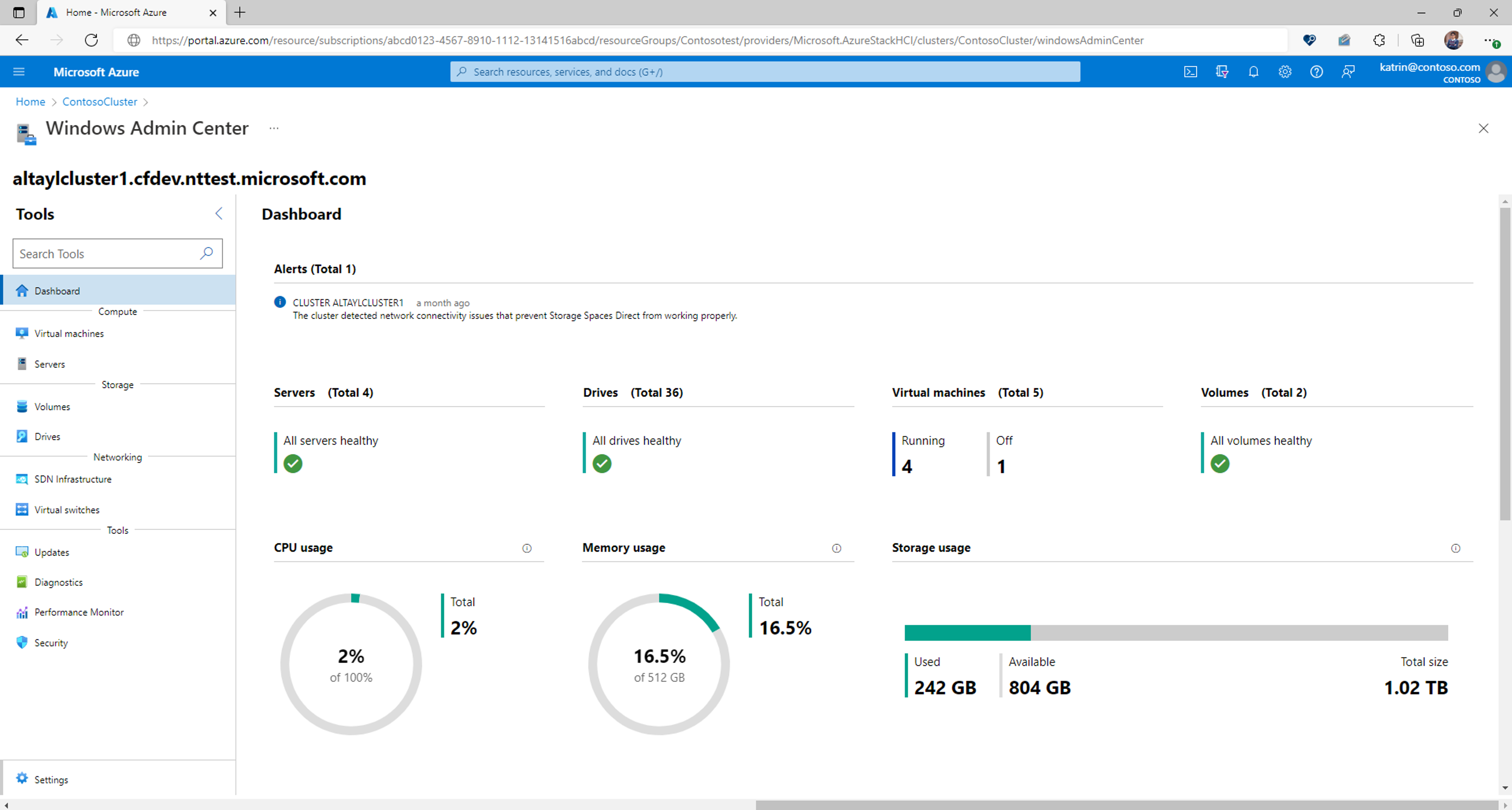Image resolution: width=1512 pixels, height=810 pixels.
Task: Open Servers tool in sidebar
Action: pyautogui.click(x=49, y=363)
